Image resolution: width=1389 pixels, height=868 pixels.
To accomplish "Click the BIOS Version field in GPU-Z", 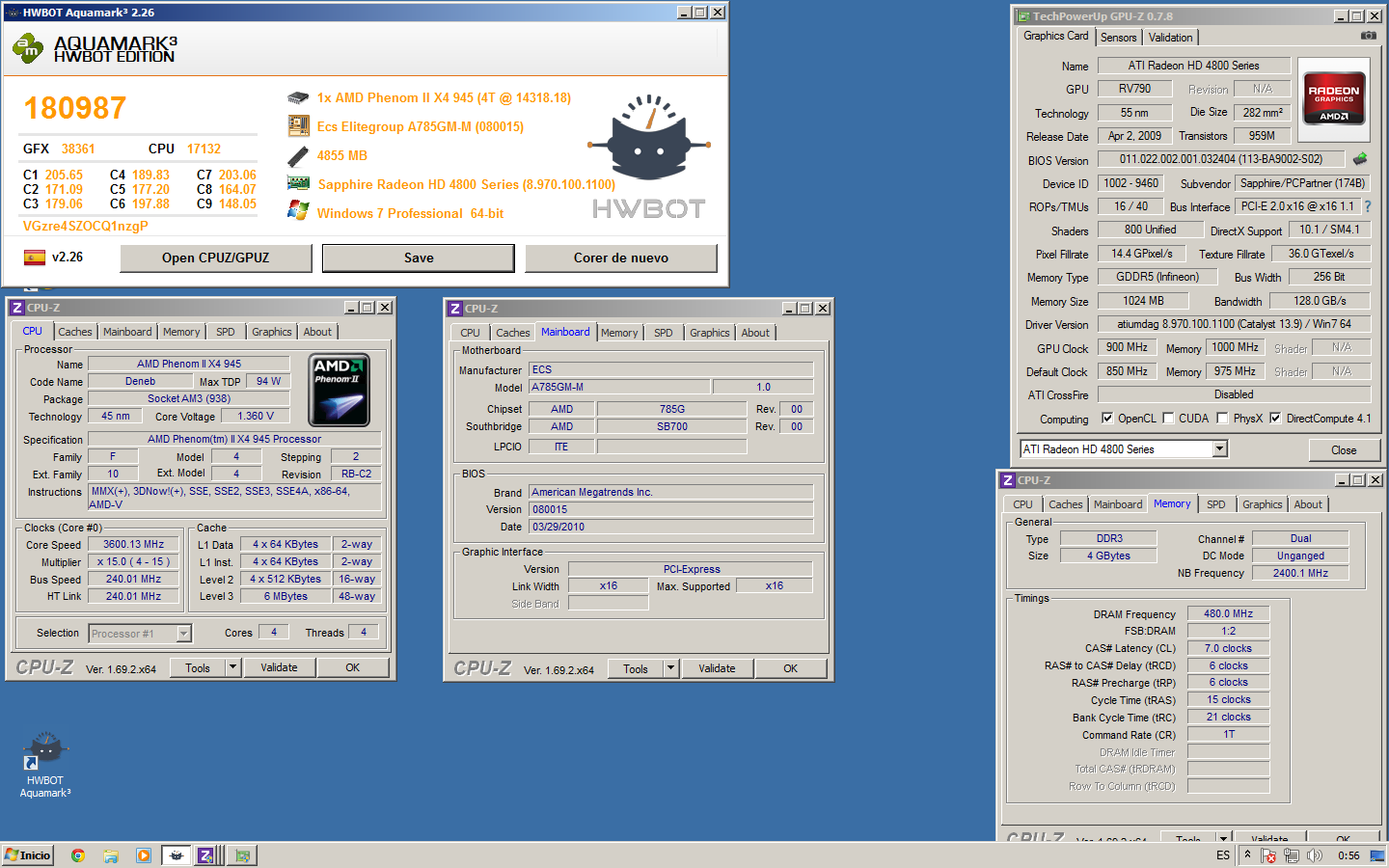I will pyautogui.click(x=1221, y=159).
